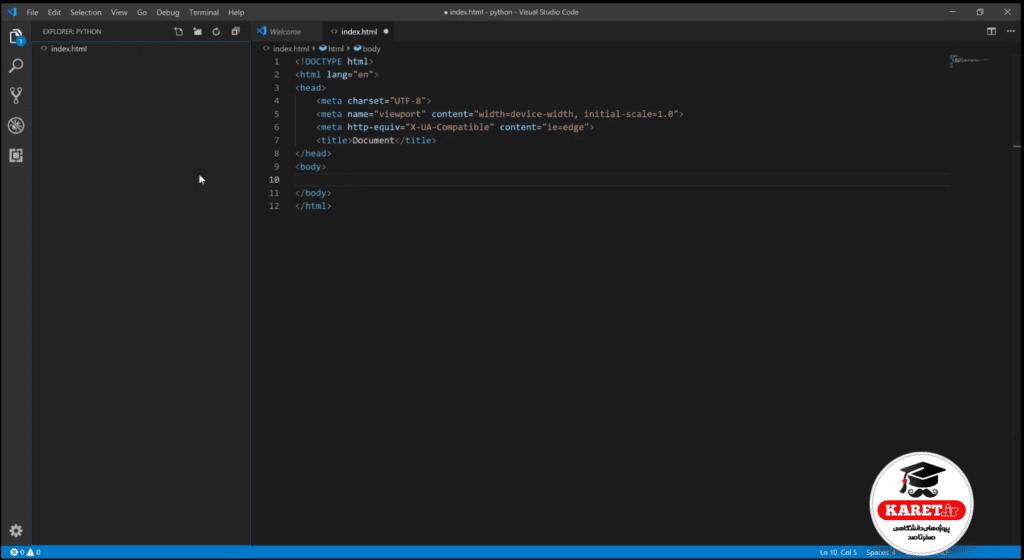Click the "viewport" value on line 5

click(400, 114)
